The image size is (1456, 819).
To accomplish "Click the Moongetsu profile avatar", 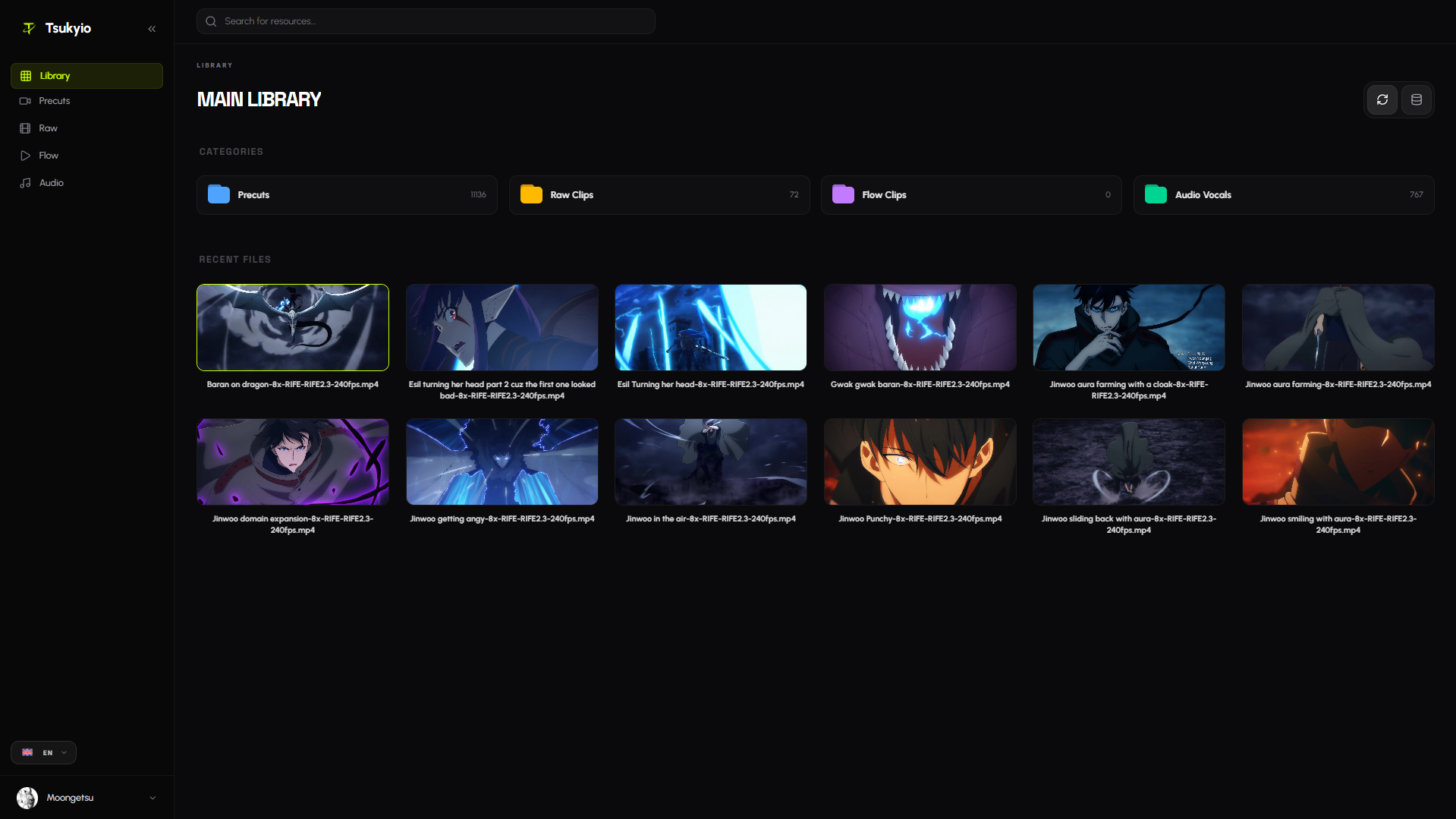I will click(x=27, y=798).
